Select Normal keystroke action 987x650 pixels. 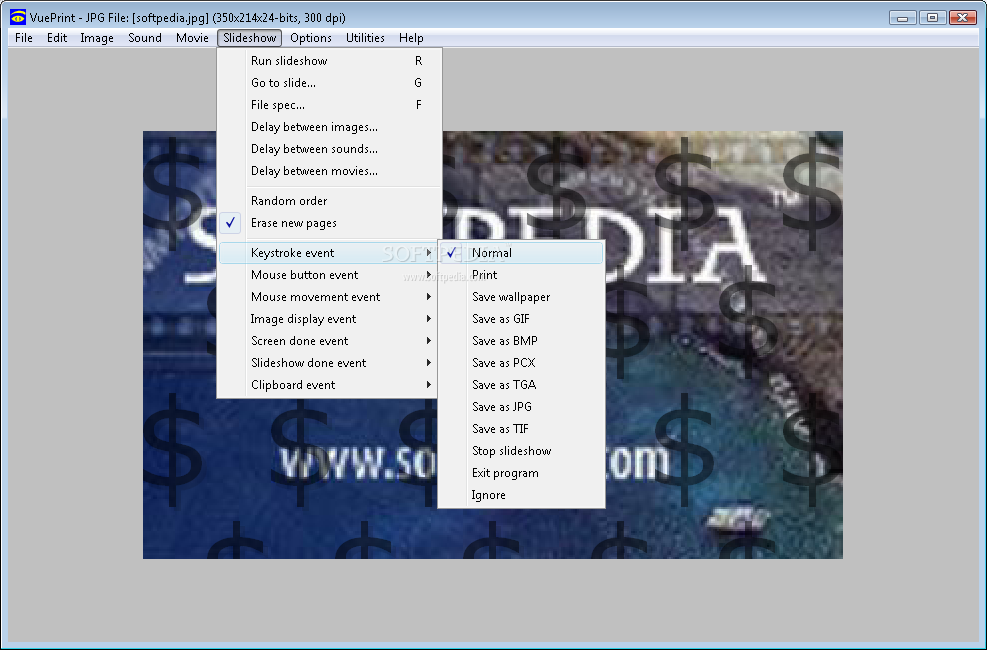521,253
